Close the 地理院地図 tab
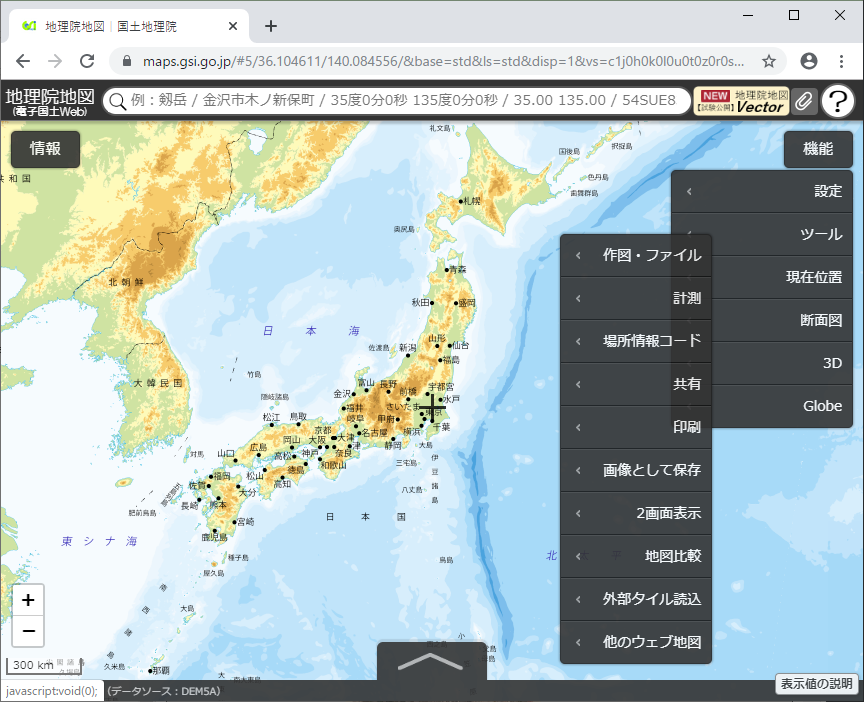Image resolution: width=864 pixels, height=702 pixels. (x=233, y=26)
